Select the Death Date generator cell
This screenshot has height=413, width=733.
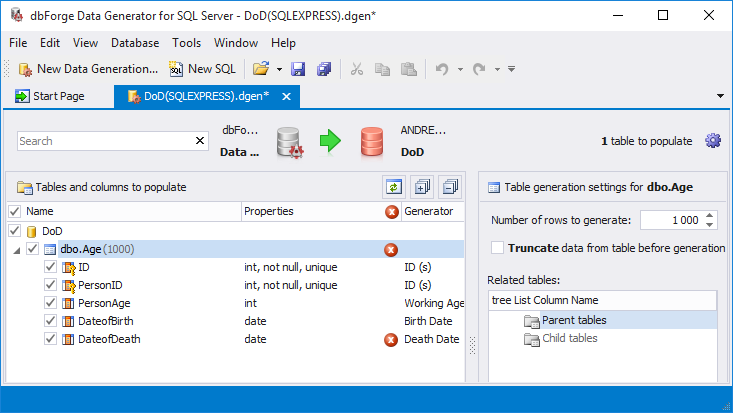click(433, 339)
